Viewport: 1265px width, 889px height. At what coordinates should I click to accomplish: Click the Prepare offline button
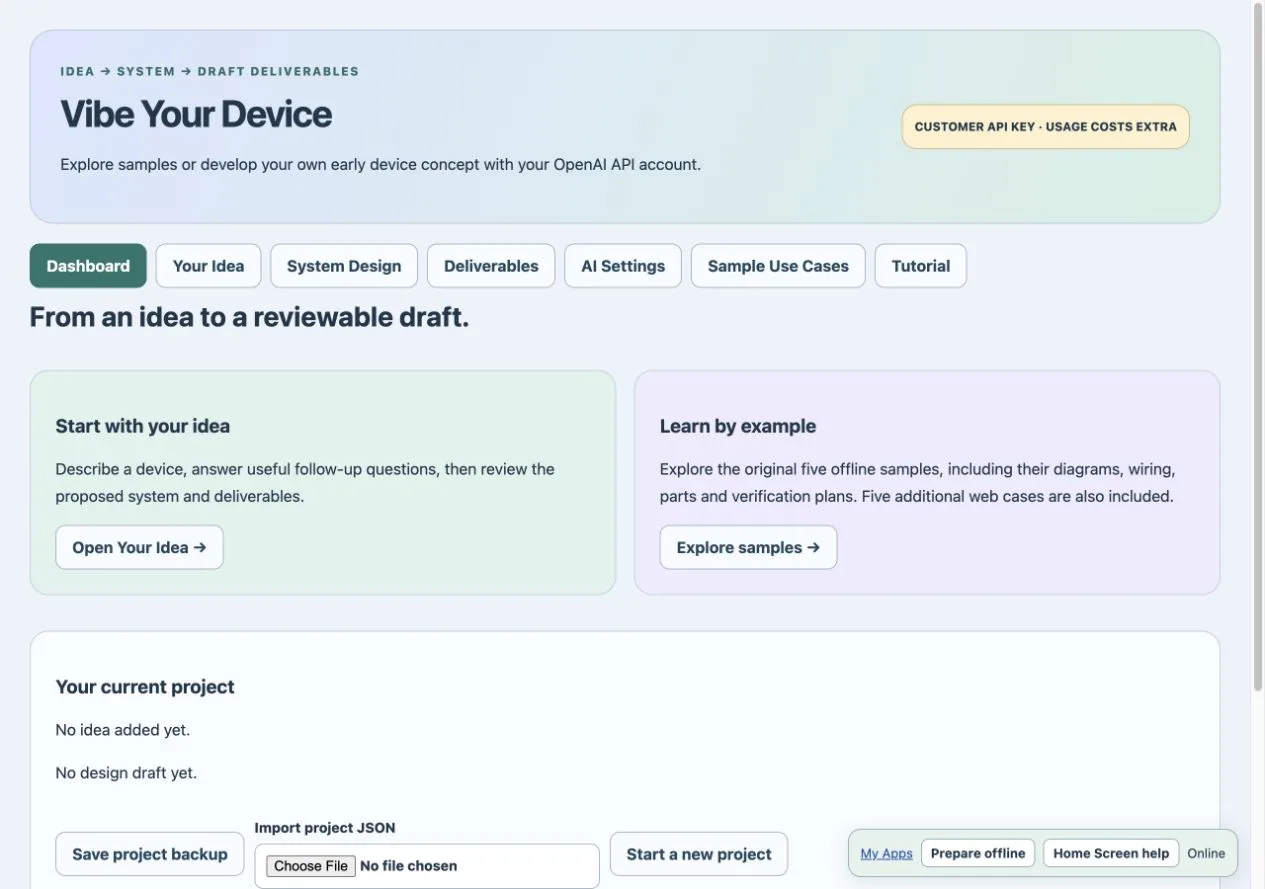tap(978, 853)
